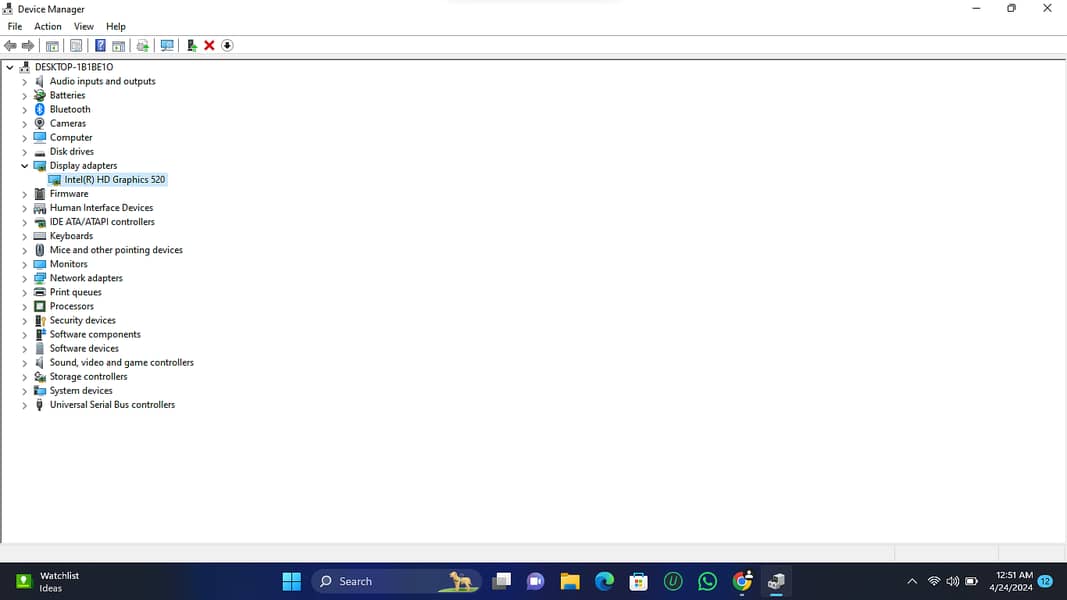Select the Computer category label
The image size is (1067, 600).
pos(71,137)
